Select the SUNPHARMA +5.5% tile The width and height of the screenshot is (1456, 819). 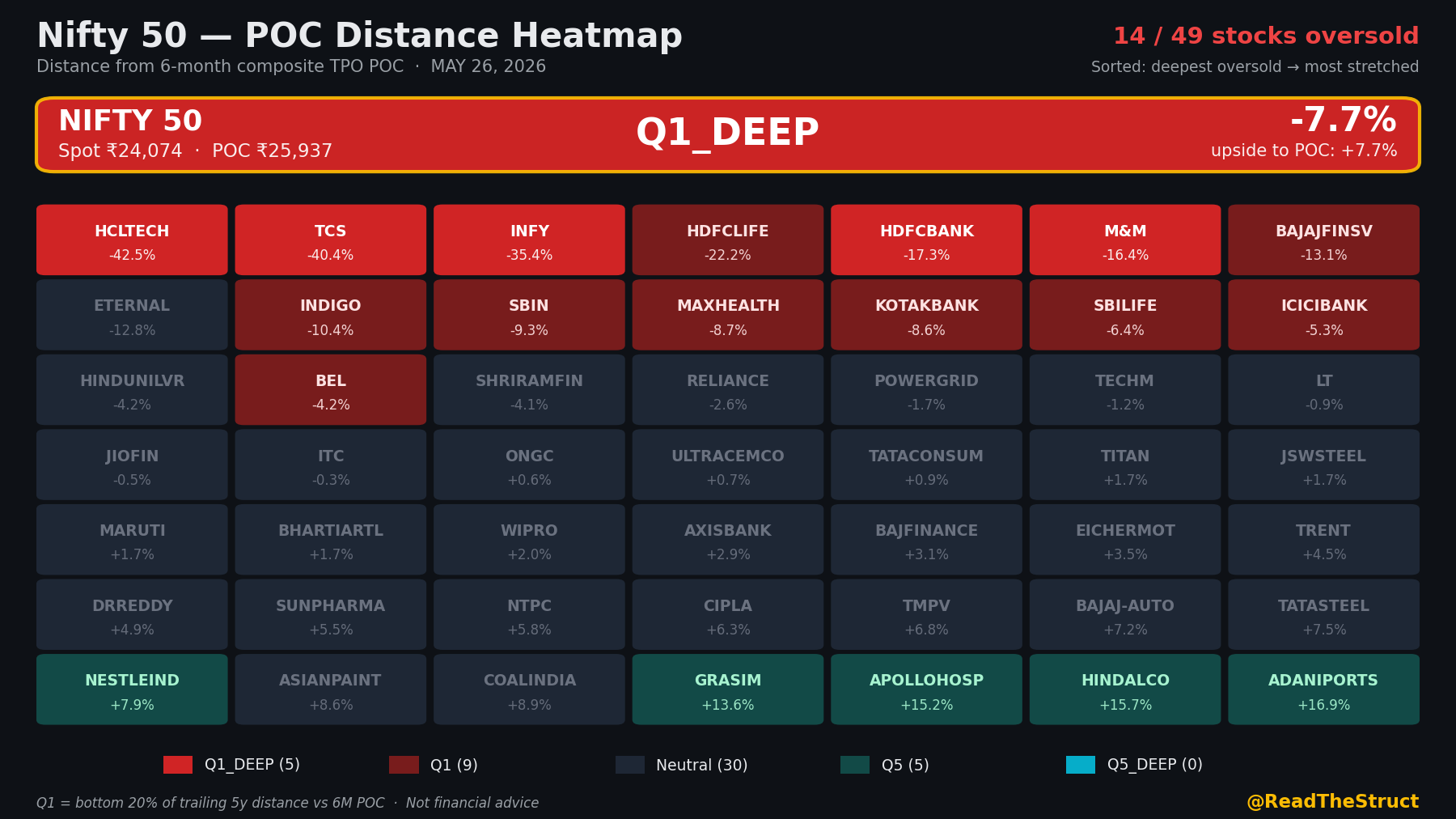(331, 614)
